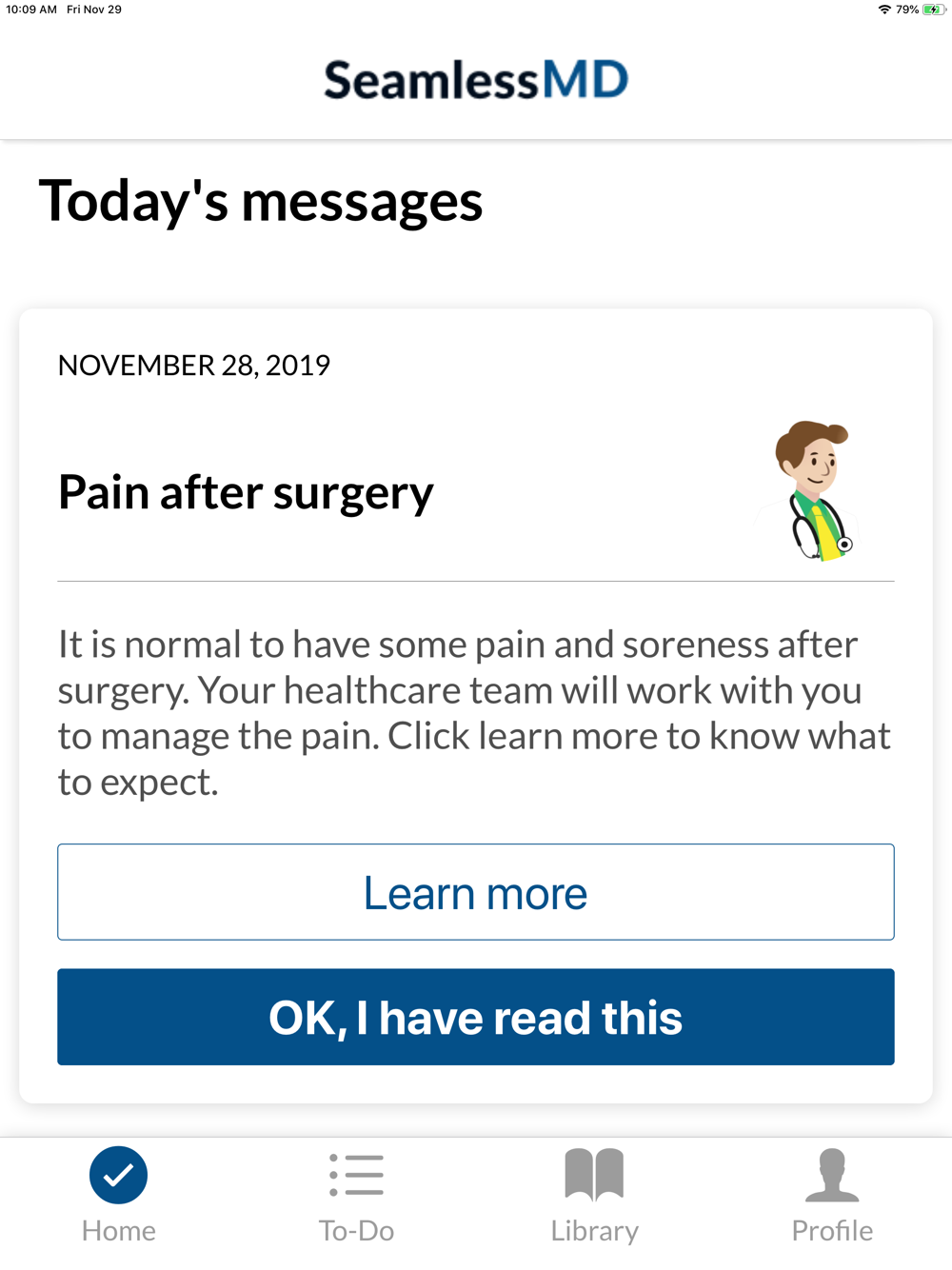This screenshot has height=1270, width=952.
Task: Switch to the Profile tab label
Action: pos(832,1231)
